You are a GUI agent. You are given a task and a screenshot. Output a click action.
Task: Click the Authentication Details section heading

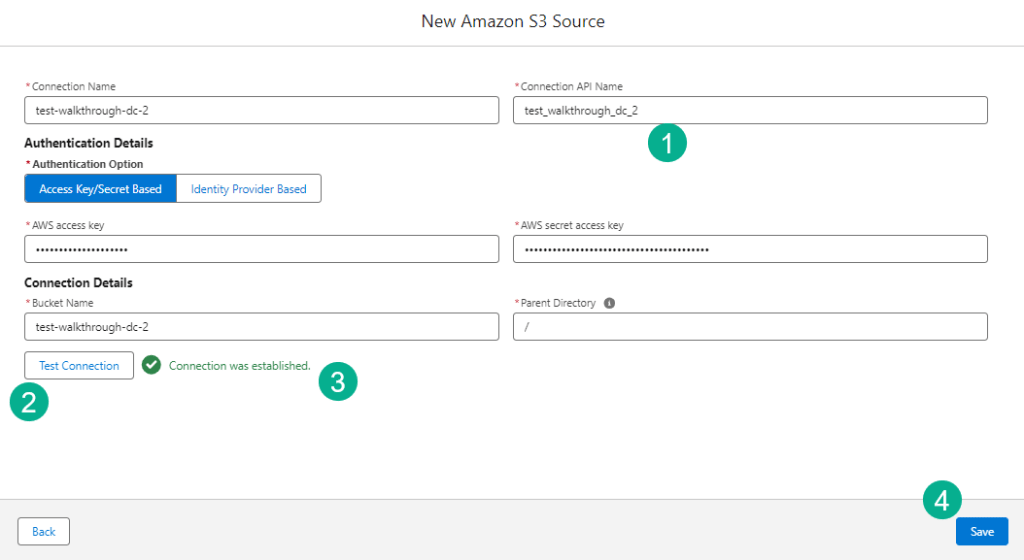(88, 143)
